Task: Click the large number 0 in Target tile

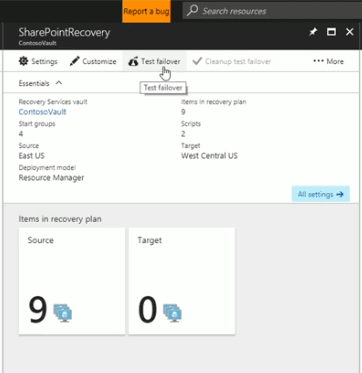Action: click(x=147, y=310)
